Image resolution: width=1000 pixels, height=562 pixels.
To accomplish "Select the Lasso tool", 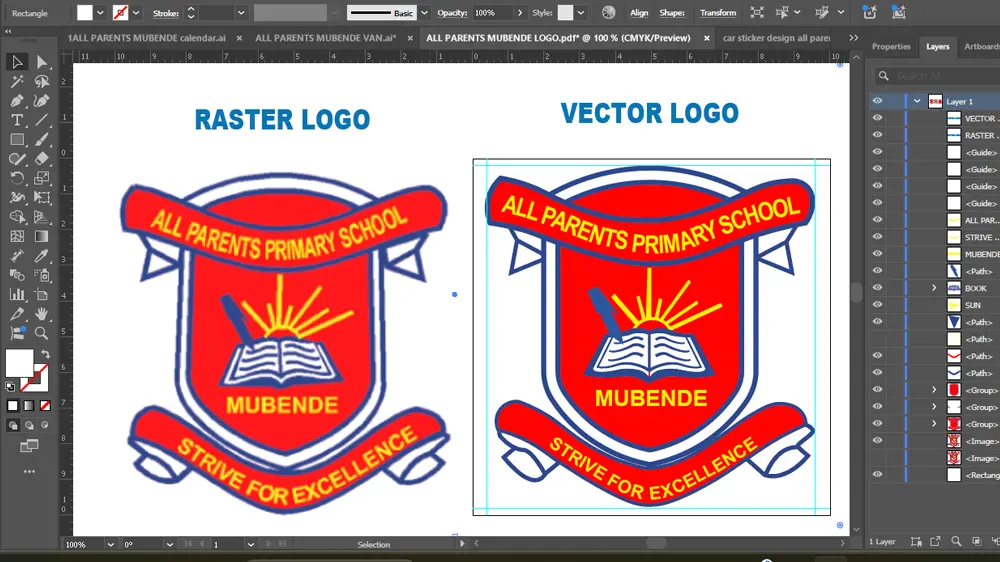I will pos(41,82).
